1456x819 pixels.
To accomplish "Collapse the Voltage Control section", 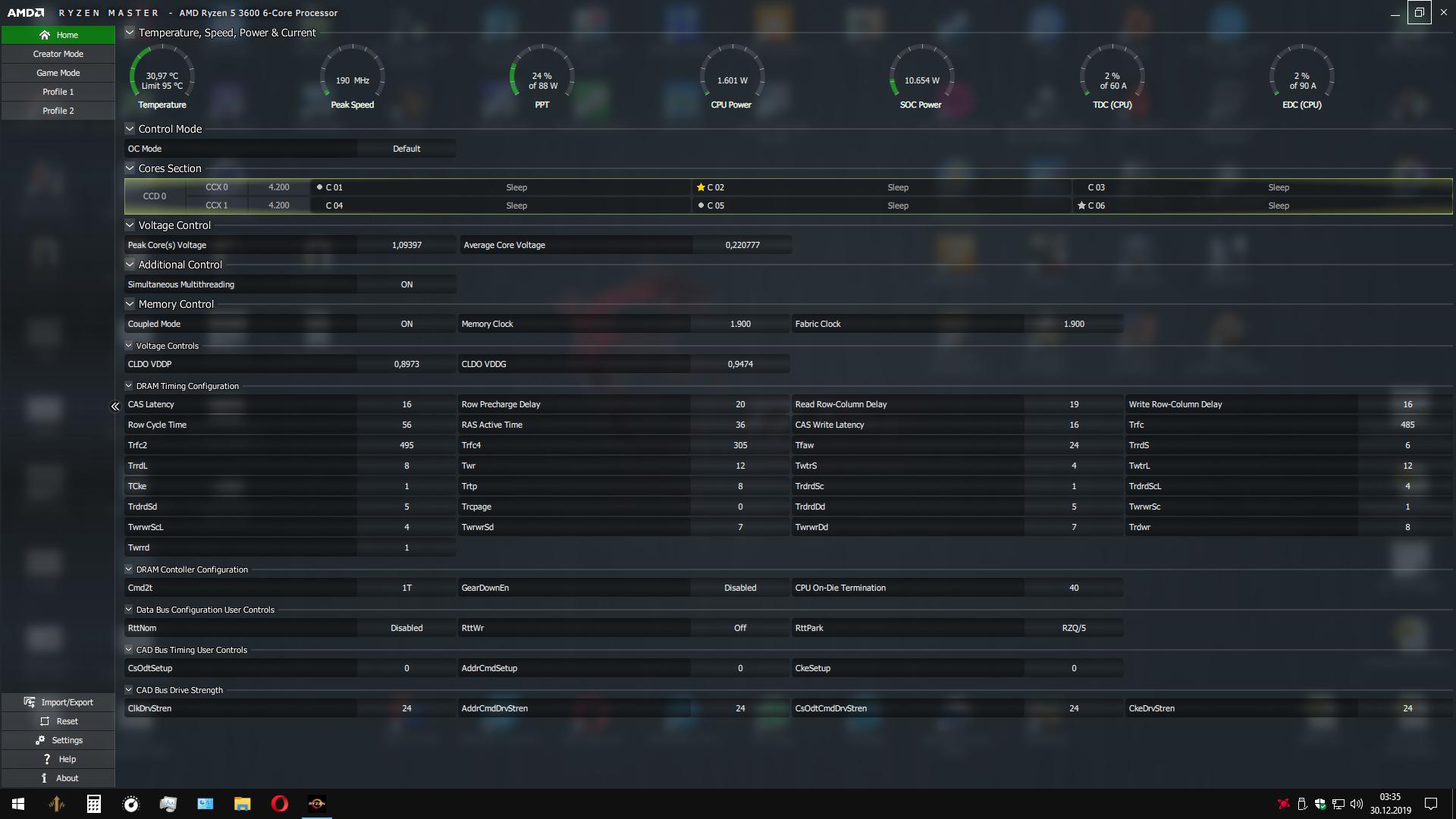I will 130,225.
